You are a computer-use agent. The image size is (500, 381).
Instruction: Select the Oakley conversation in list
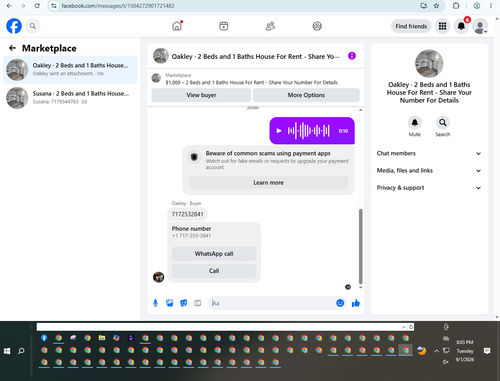[70, 69]
